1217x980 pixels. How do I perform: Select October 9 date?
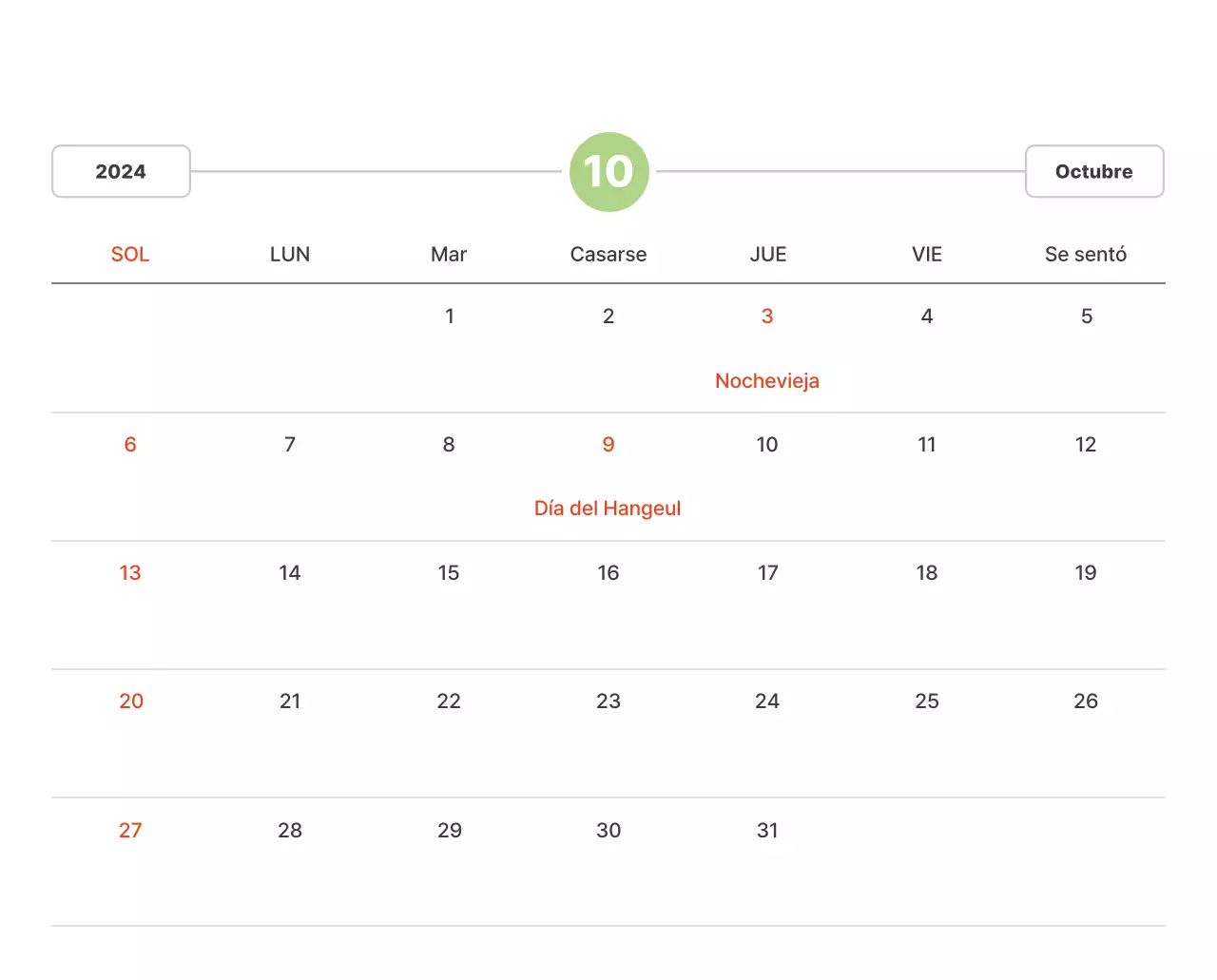608,444
